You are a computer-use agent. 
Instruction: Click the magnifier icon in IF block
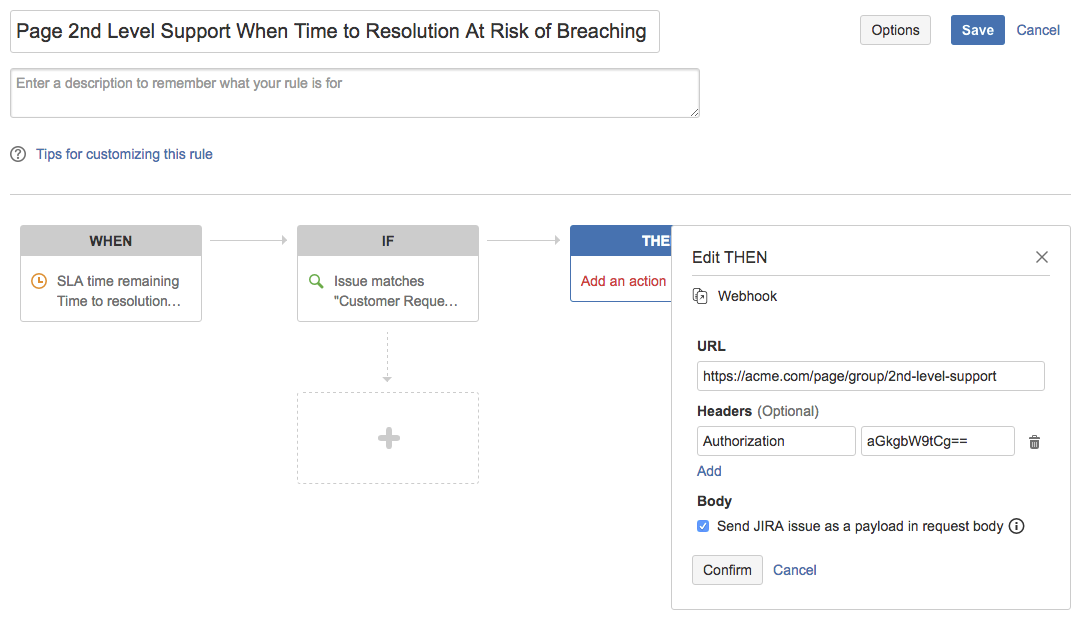pyautogui.click(x=316, y=281)
